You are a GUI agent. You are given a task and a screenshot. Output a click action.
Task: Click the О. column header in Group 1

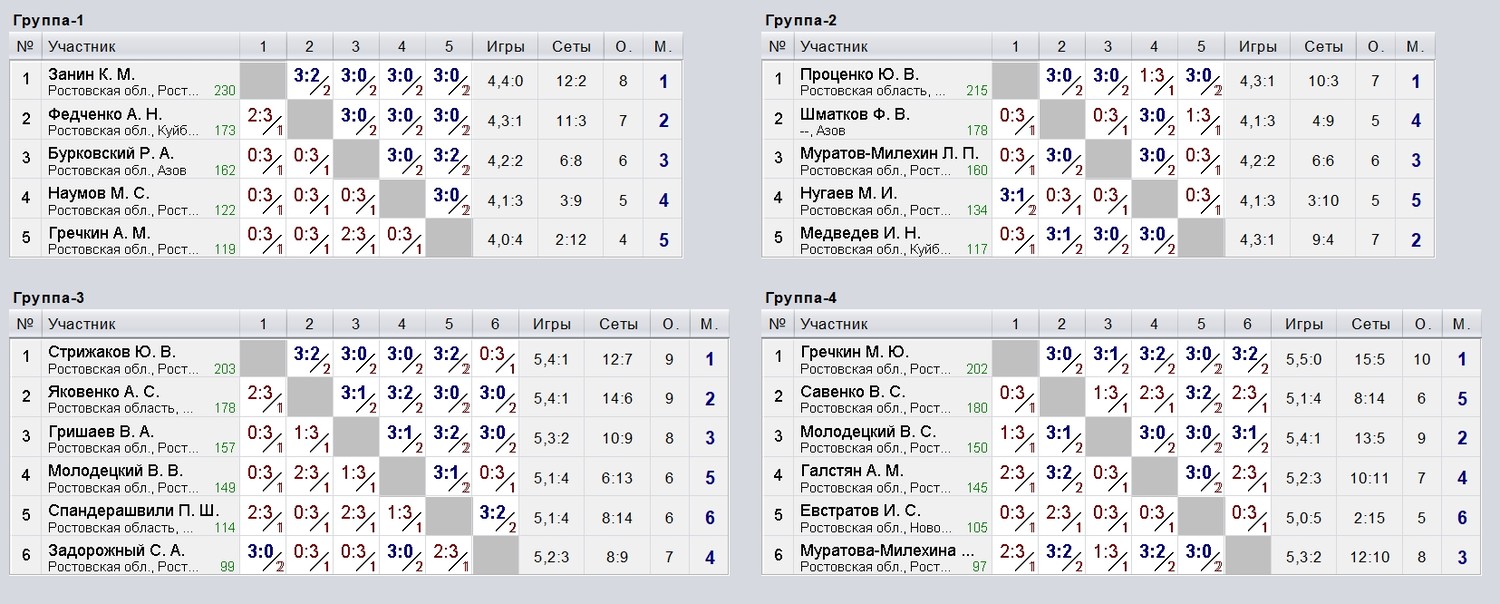[x=623, y=46]
